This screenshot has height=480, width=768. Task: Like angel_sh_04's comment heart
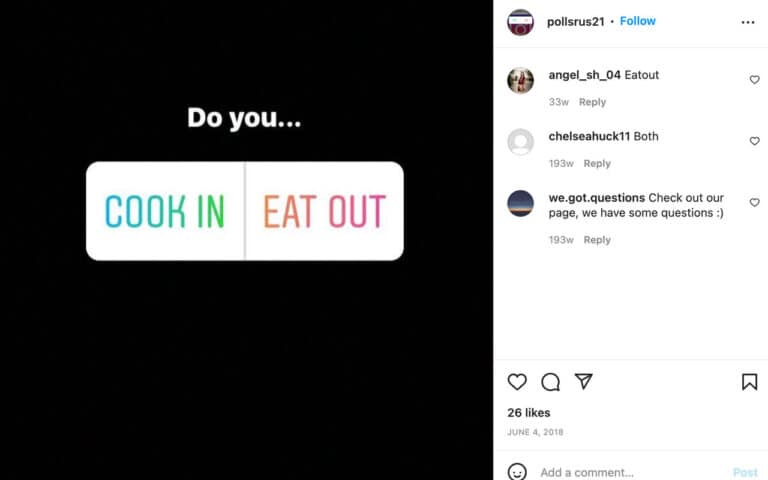click(x=754, y=79)
